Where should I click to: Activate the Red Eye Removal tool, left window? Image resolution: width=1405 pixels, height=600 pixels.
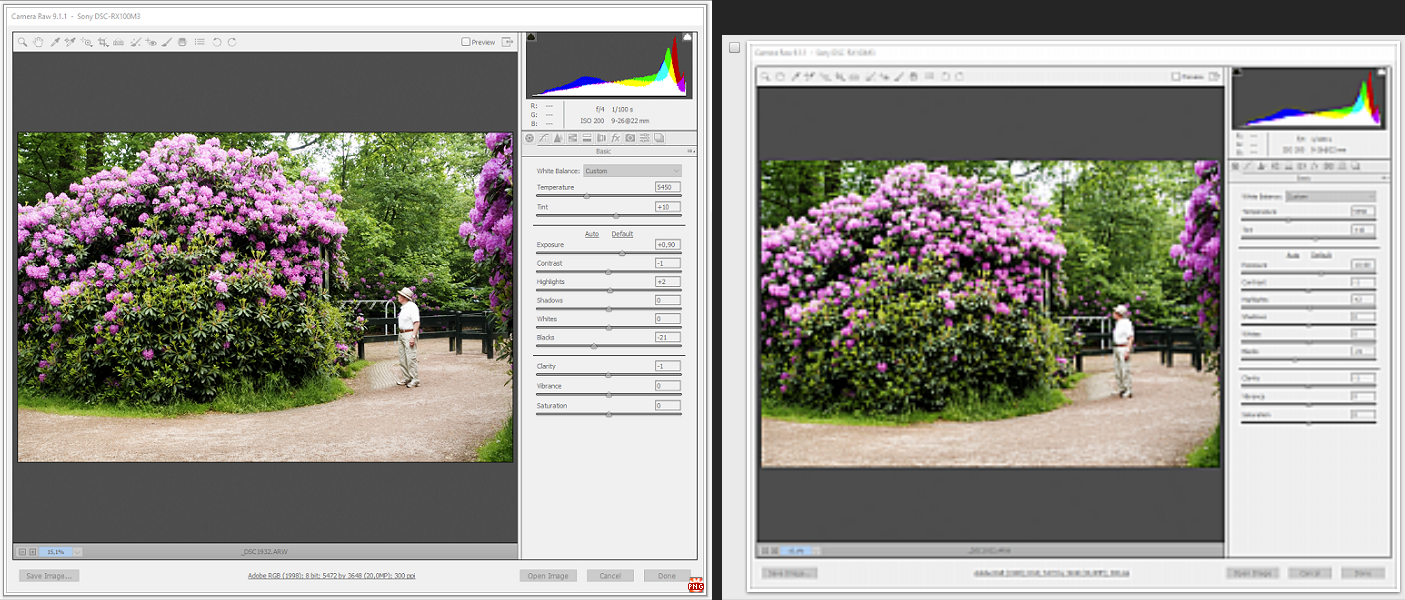[151, 42]
